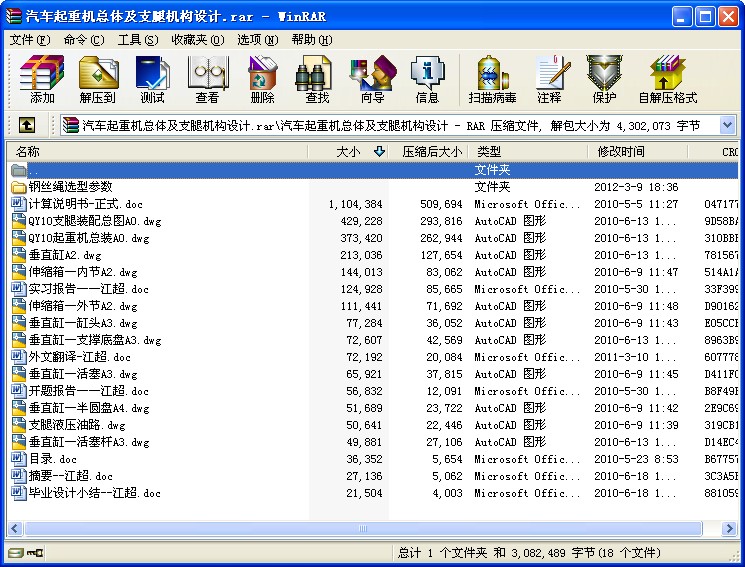Click the parent folder ".." icon
The height and width of the screenshot is (567, 745).
19,170
